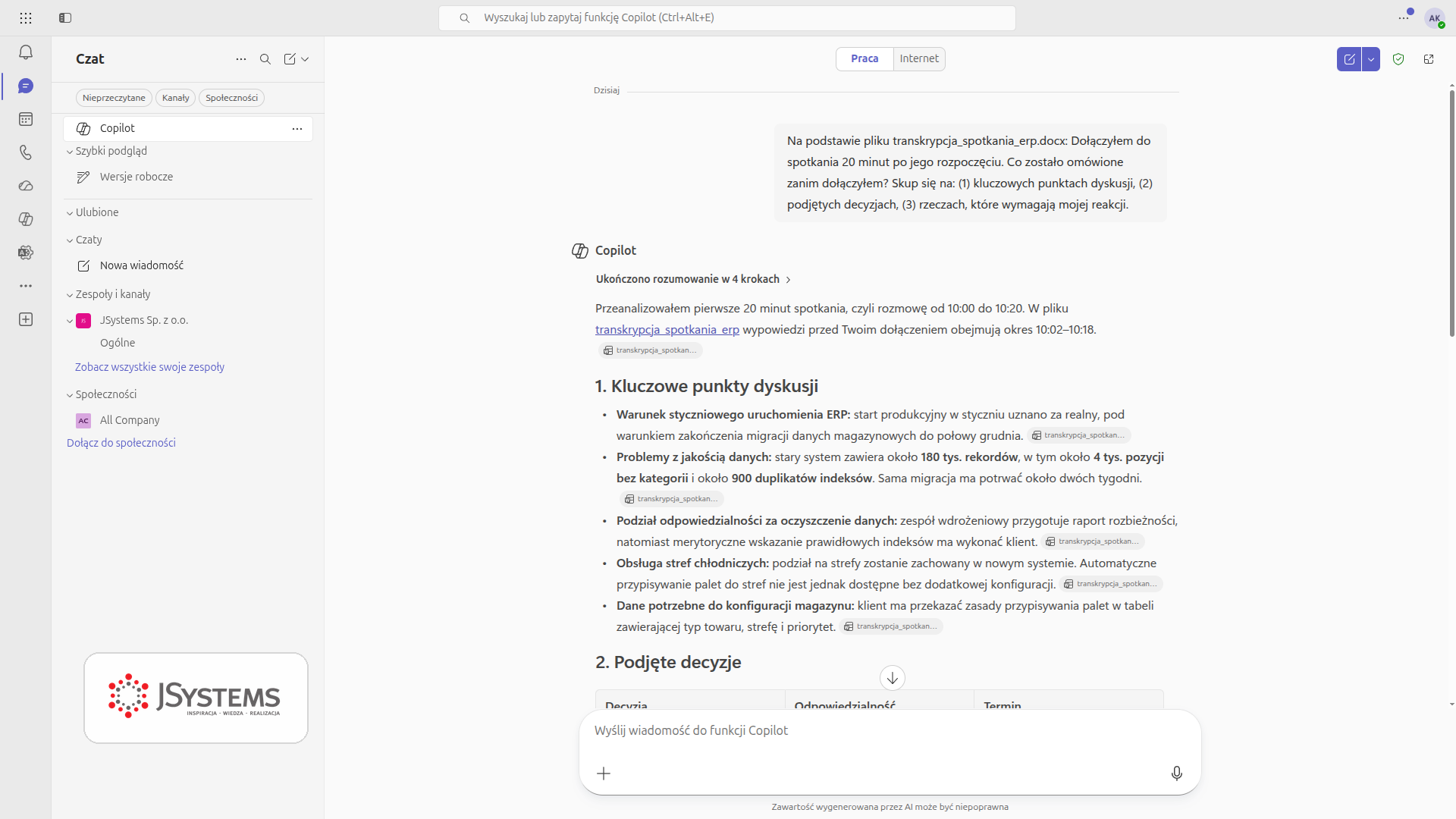Open Copilot chat row more options
The image size is (1456, 819).
point(297,129)
